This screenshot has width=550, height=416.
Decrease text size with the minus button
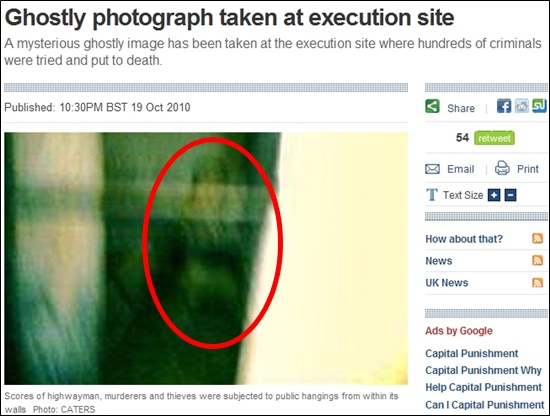tap(510, 195)
